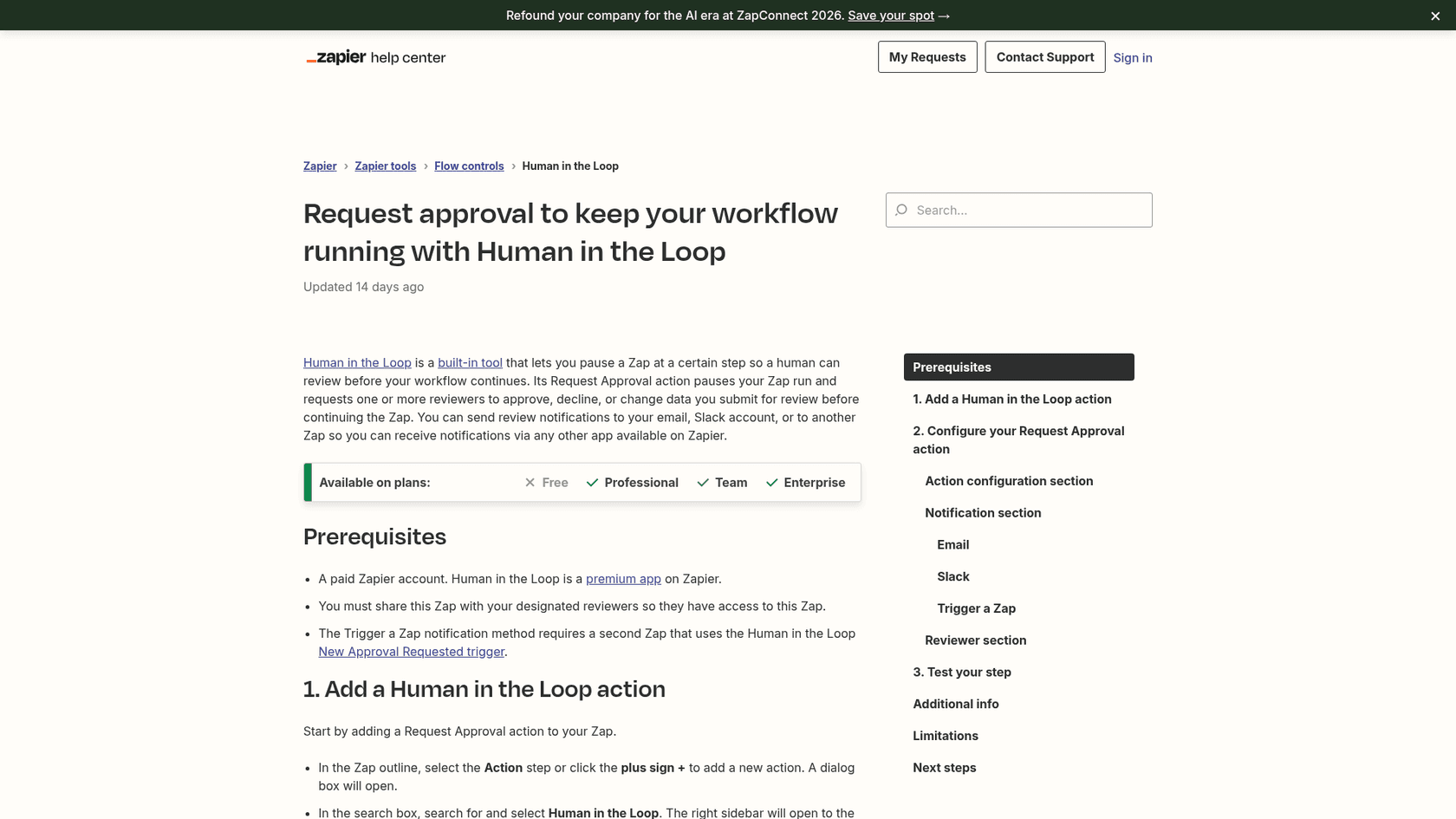Dismiss the ZapConnect announcement banner
Viewport: 1456px width, 819px height.
[1435, 16]
